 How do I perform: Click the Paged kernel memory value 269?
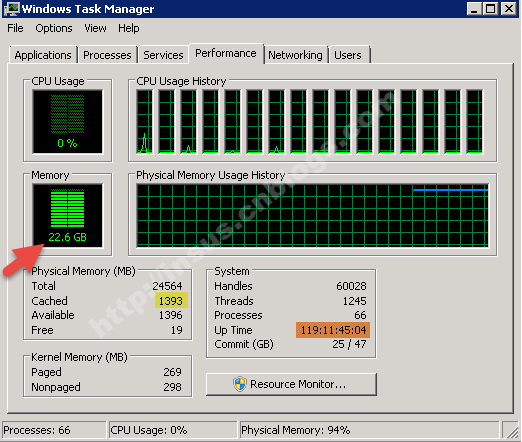(172, 372)
